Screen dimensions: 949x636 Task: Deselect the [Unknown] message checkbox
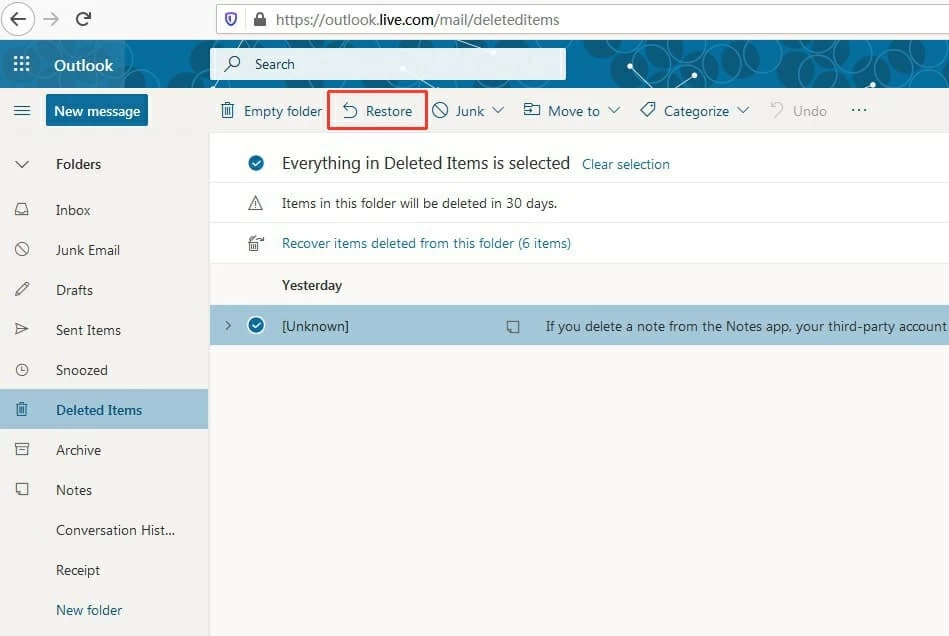pyautogui.click(x=256, y=326)
